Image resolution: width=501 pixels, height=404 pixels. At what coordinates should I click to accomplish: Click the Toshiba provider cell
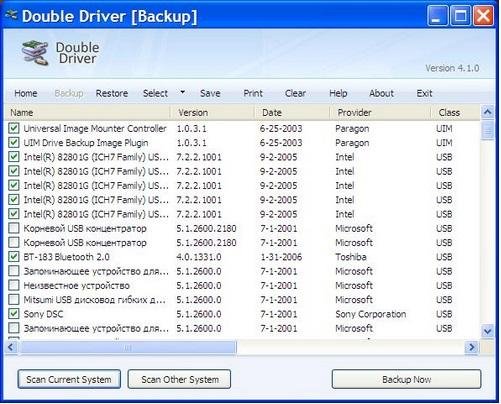point(351,257)
